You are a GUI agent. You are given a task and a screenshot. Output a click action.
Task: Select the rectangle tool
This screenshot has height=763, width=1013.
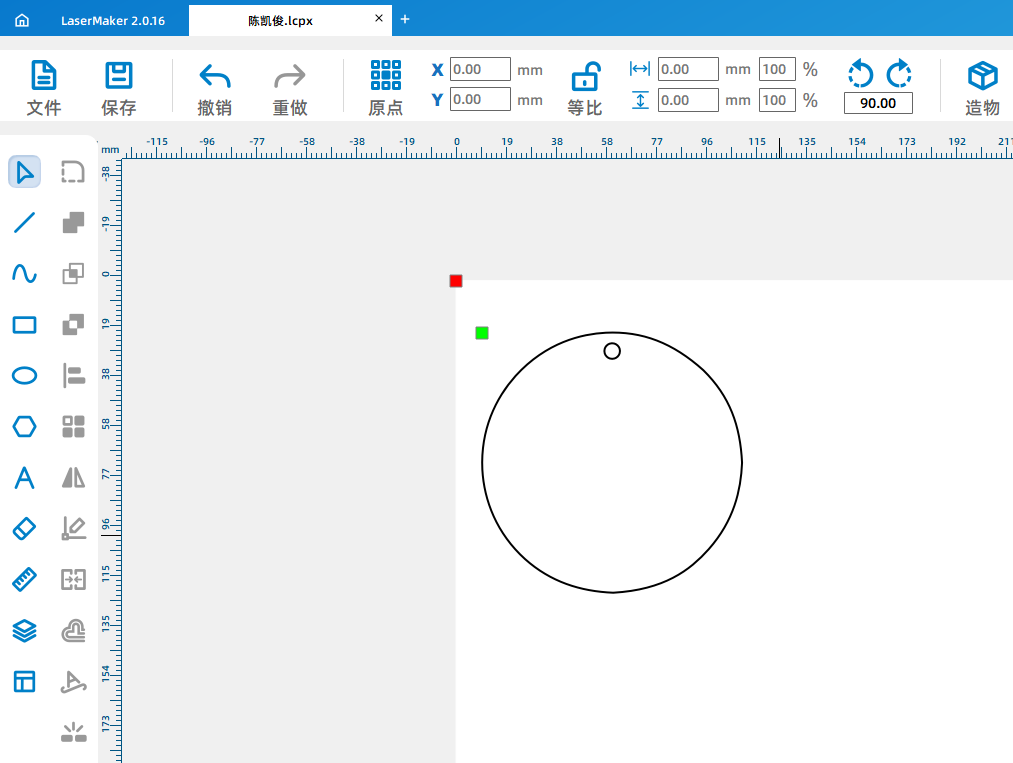click(25, 325)
